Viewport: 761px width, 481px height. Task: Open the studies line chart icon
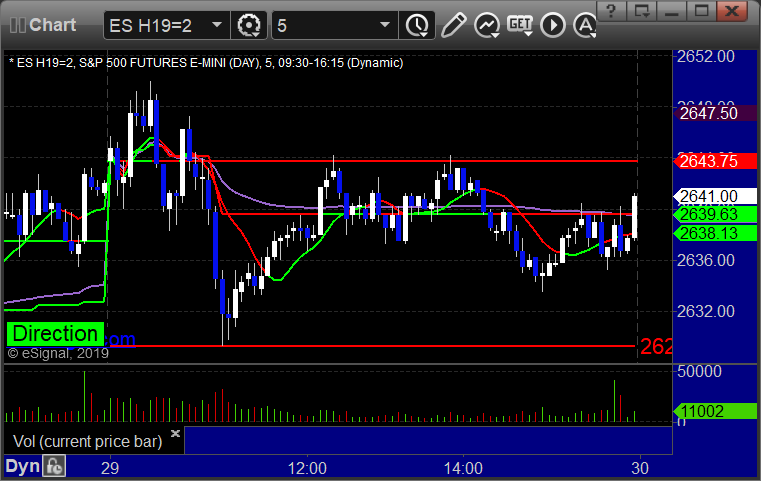click(487, 25)
